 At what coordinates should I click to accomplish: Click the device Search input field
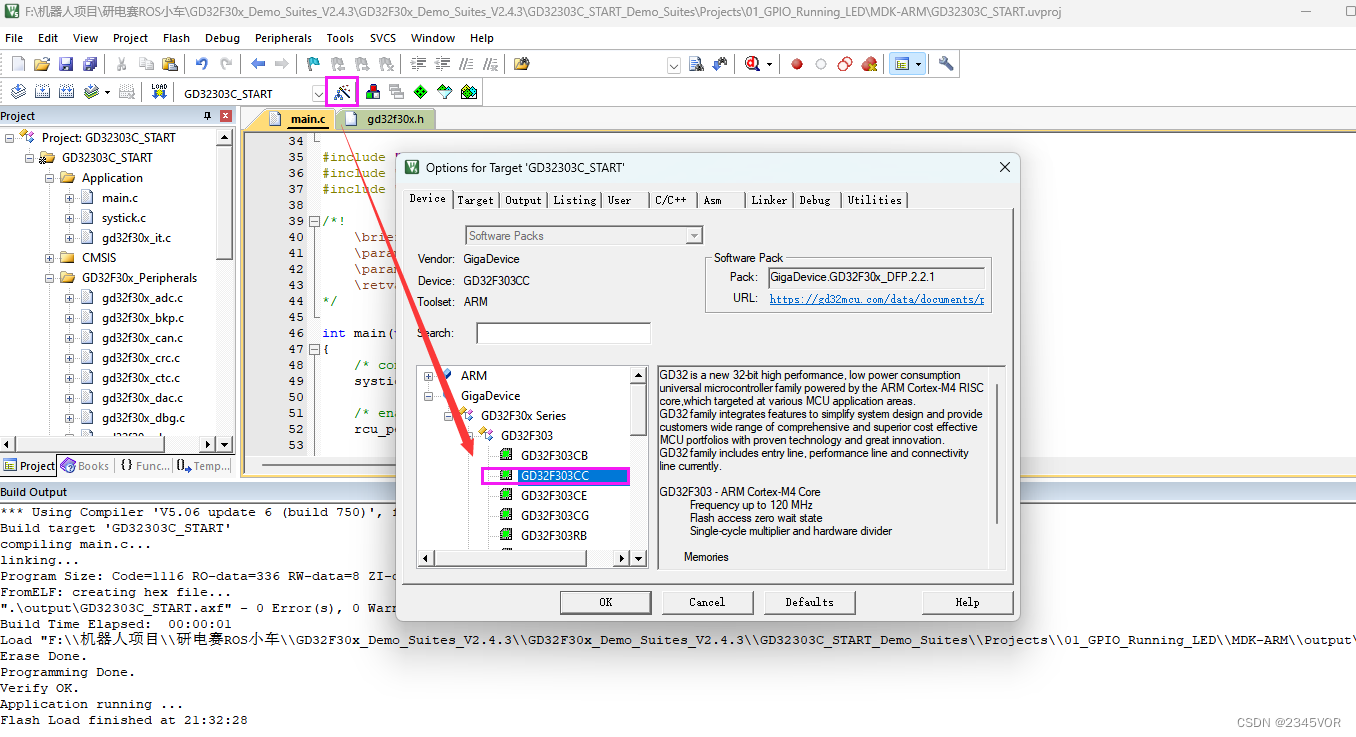point(563,333)
